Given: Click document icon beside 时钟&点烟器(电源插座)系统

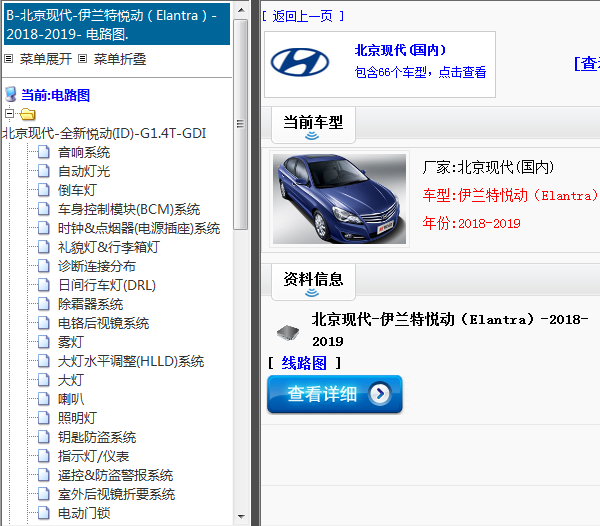Looking at the screenshot, I should click(x=44, y=228).
